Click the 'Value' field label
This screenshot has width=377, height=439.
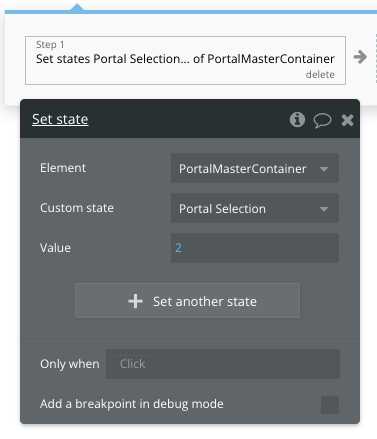[55, 248]
